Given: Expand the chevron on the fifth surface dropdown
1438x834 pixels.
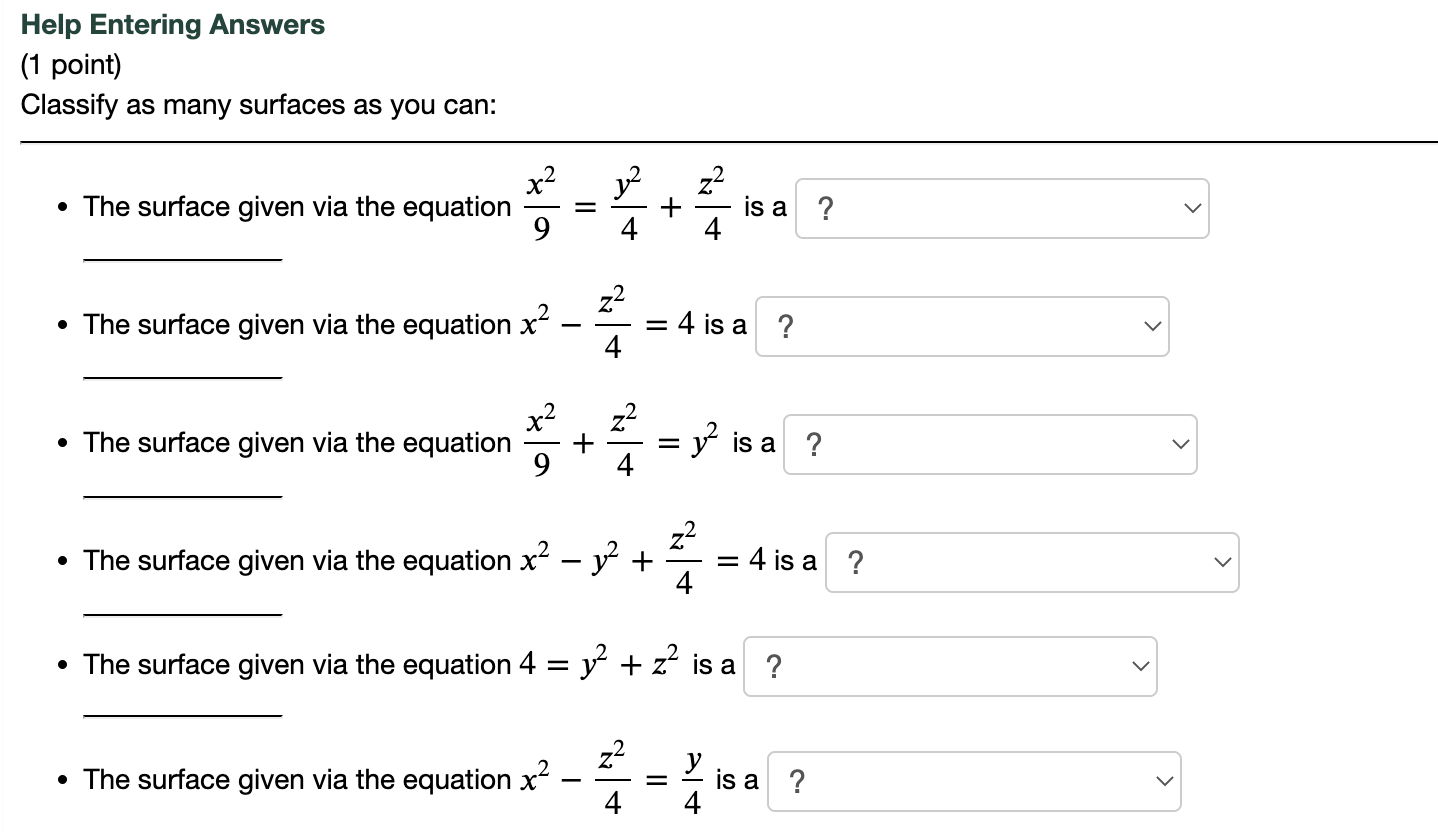Looking at the screenshot, I should coord(1140,665).
